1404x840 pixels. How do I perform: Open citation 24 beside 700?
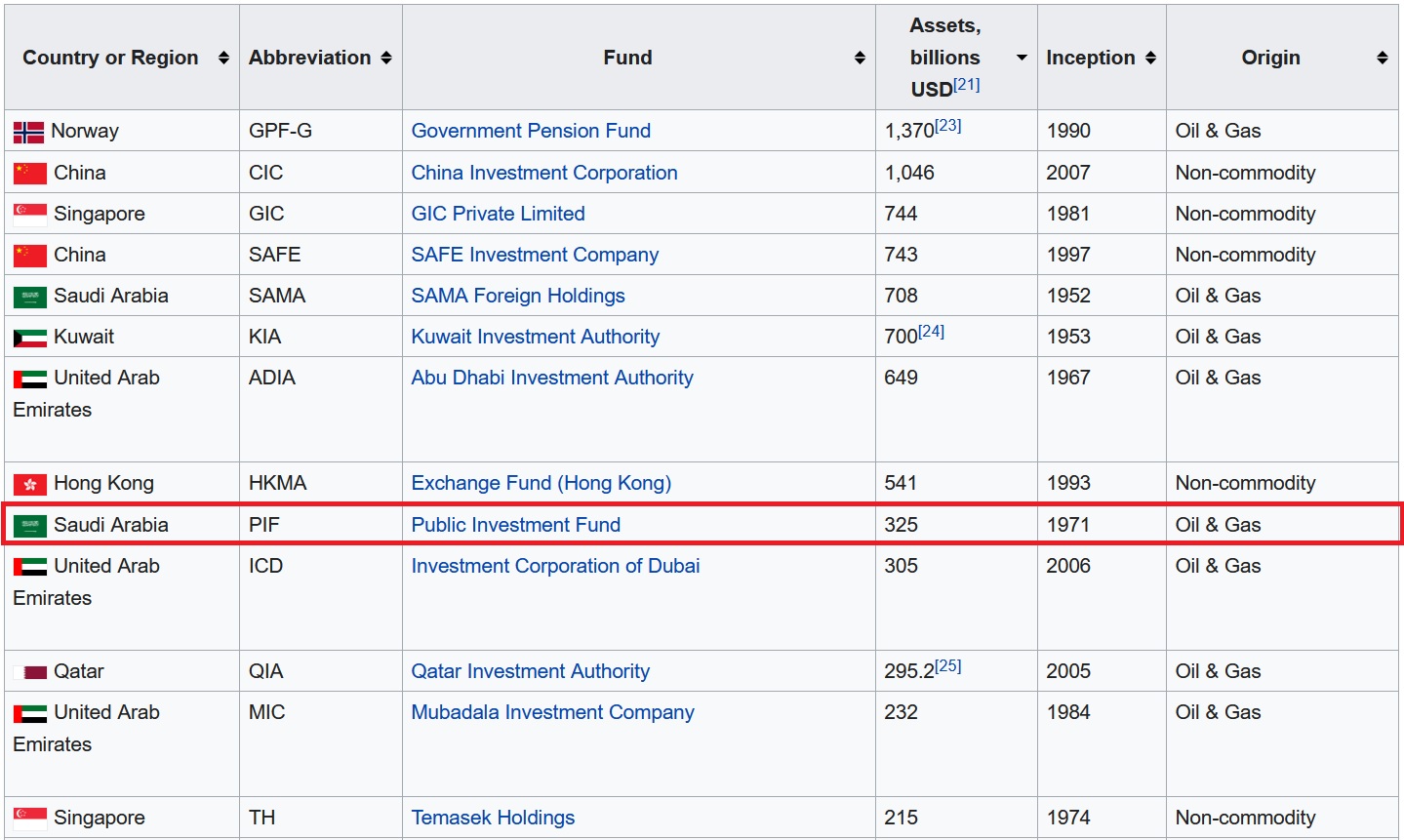point(932,332)
